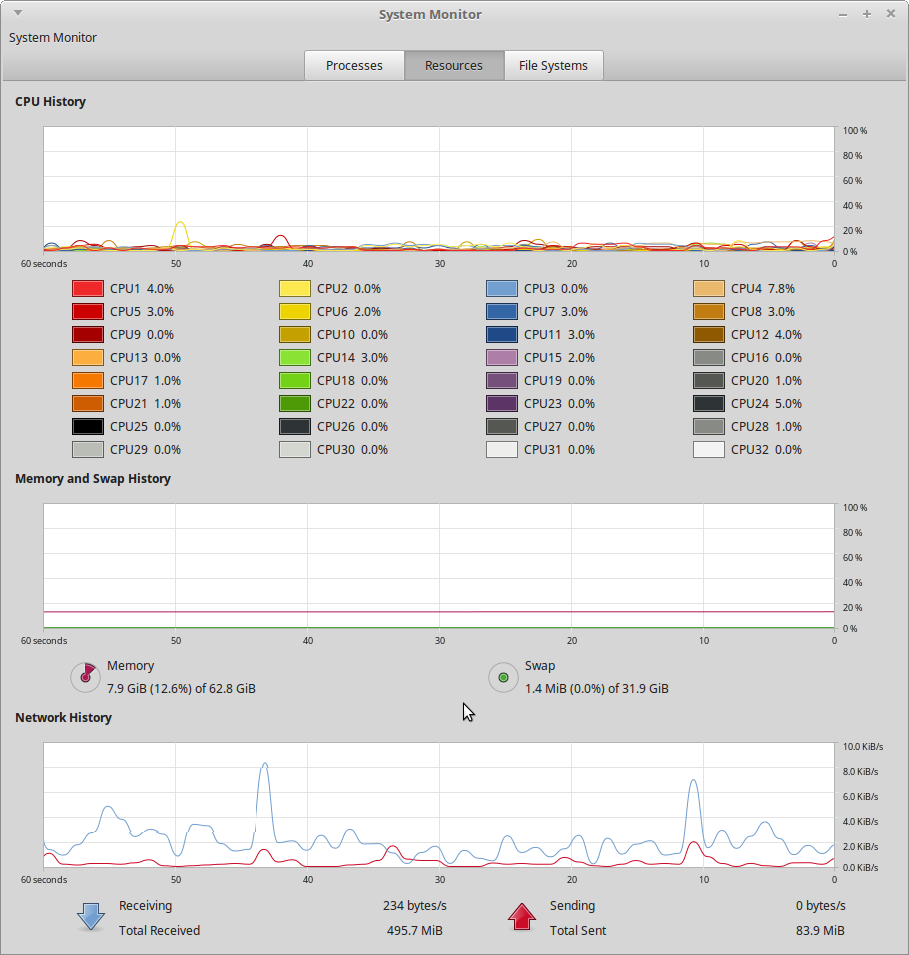Image resolution: width=909 pixels, height=955 pixels.
Task: Click the '234 bytes/s' receiving rate
Action: pyautogui.click(x=415, y=906)
